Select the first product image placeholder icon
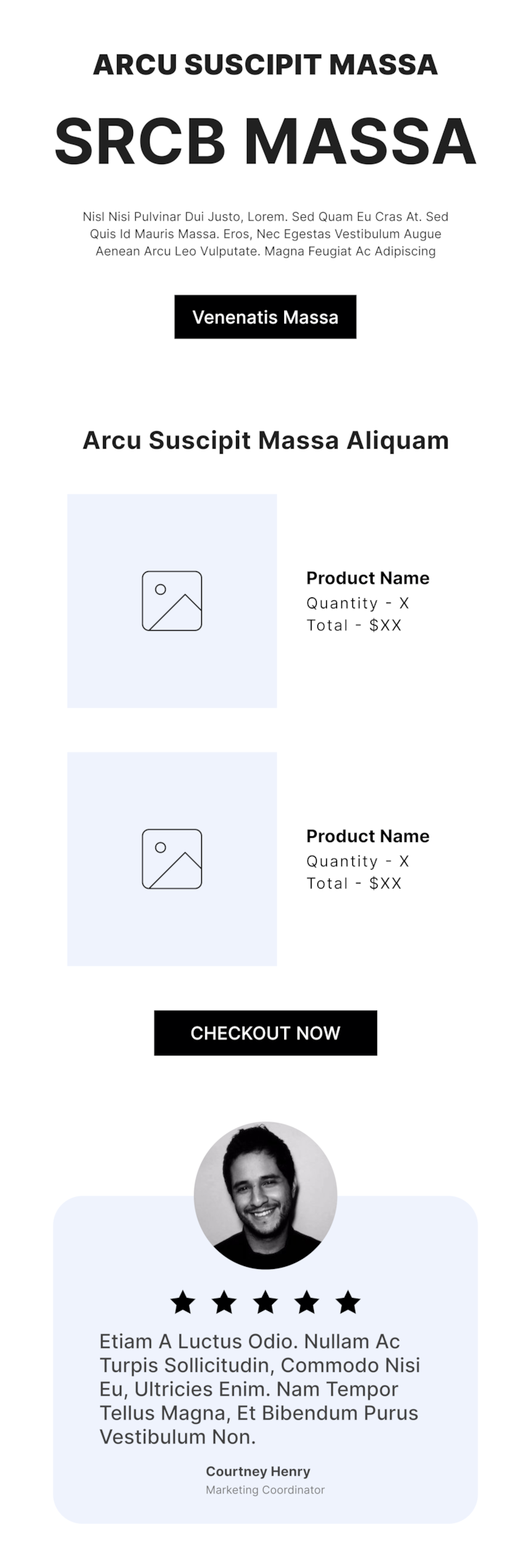 pos(172,600)
